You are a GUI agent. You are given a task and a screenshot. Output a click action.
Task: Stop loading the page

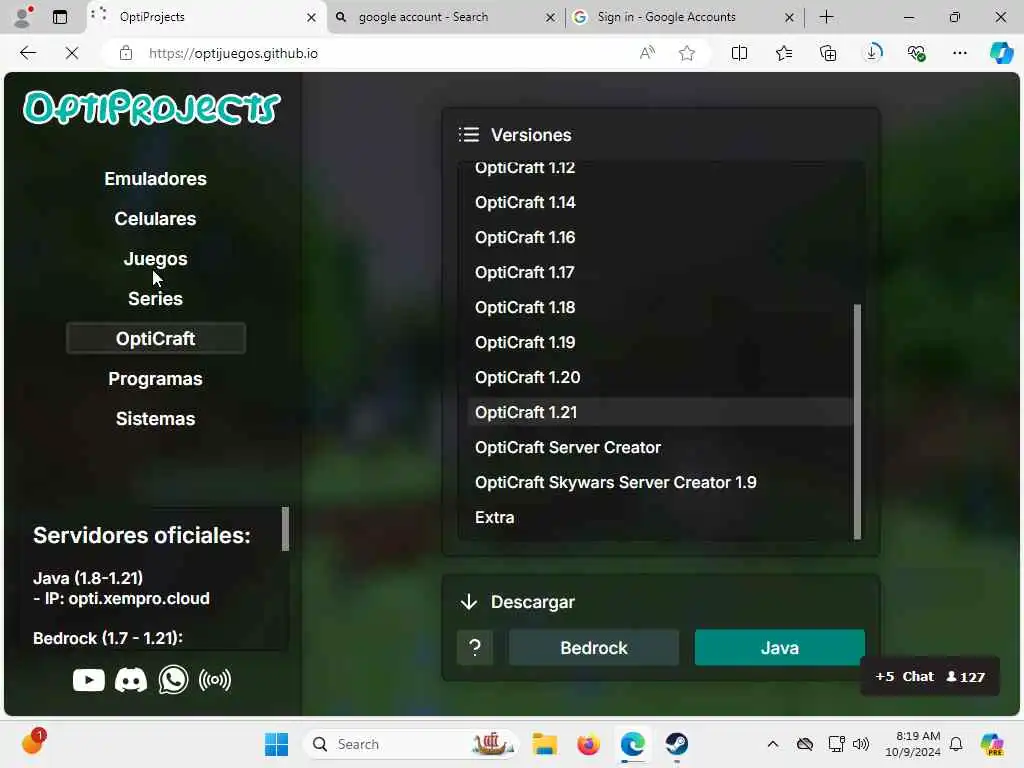click(72, 53)
